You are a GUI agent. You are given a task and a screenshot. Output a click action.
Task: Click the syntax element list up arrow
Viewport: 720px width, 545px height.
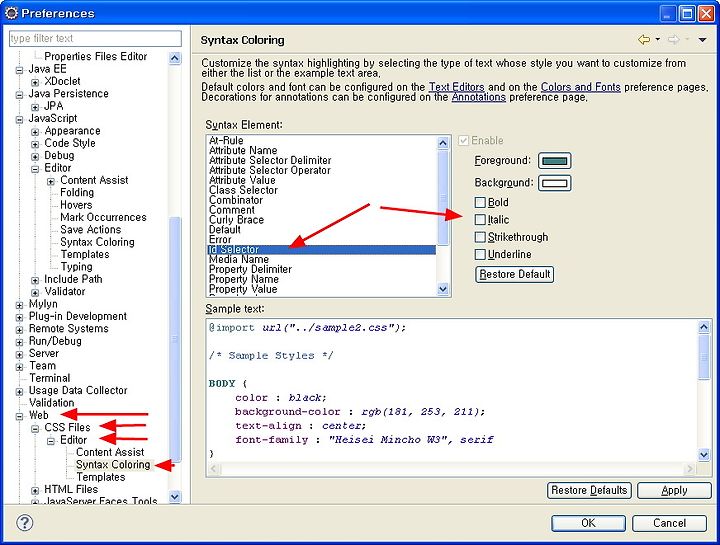[443, 143]
